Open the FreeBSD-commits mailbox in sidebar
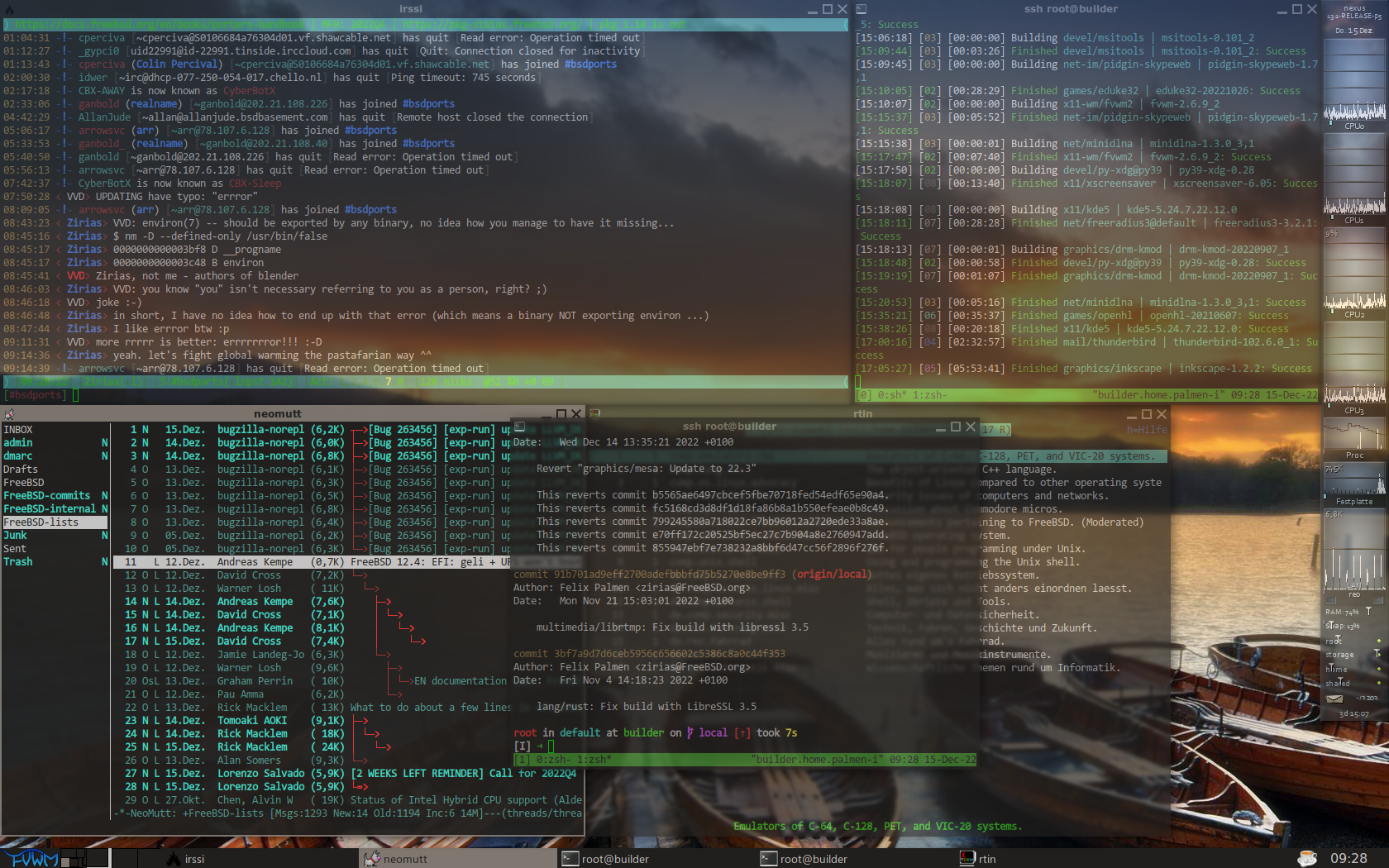The width and height of the screenshot is (1389, 868). coord(47,496)
